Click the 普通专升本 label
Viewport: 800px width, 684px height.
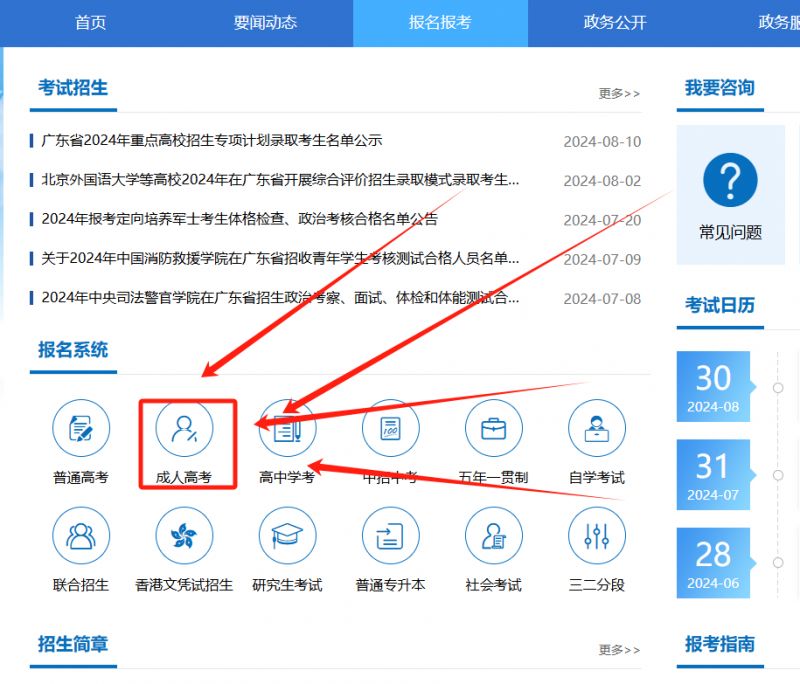click(390, 585)
